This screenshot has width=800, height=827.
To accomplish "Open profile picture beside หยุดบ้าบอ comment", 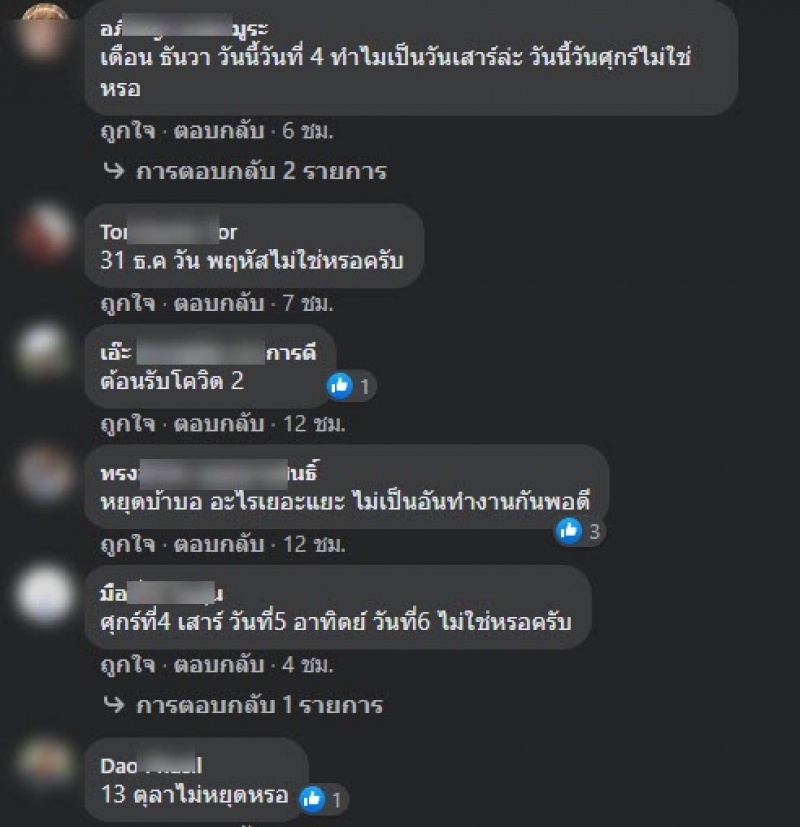I will click(45, 473).
